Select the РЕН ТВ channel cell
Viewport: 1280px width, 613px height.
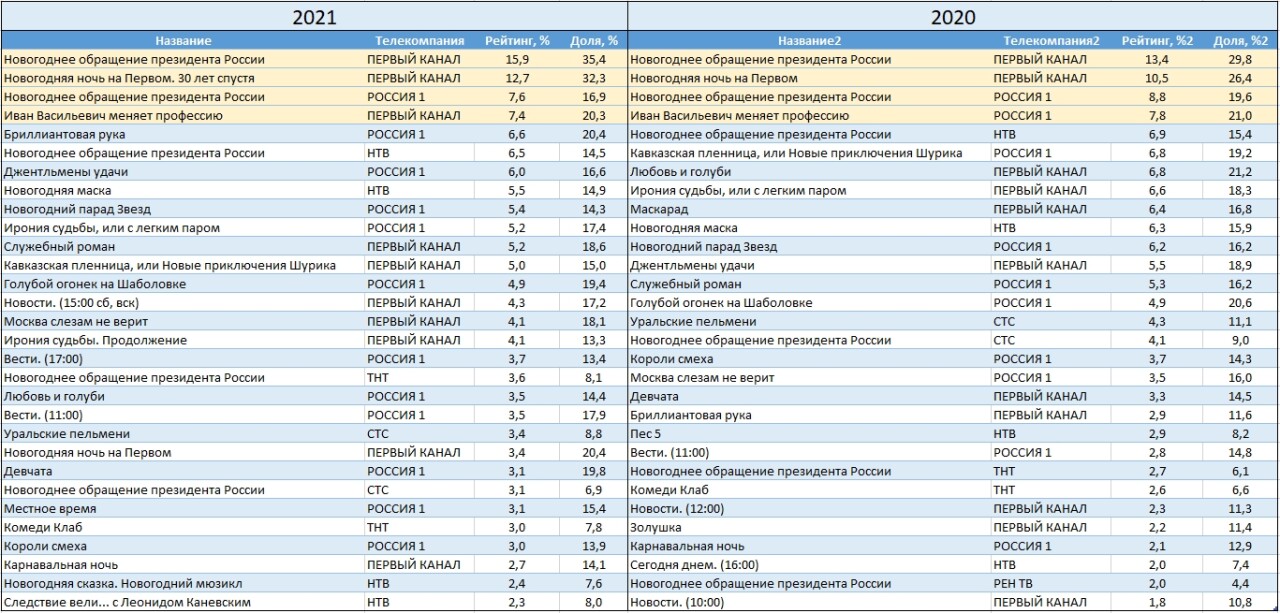point(1017,584)
